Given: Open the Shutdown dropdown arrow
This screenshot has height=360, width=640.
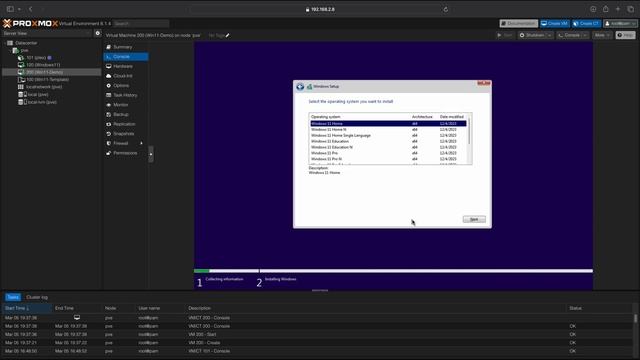Looking at the screenshot, I should pyautogui.click(x=550, y=36).
